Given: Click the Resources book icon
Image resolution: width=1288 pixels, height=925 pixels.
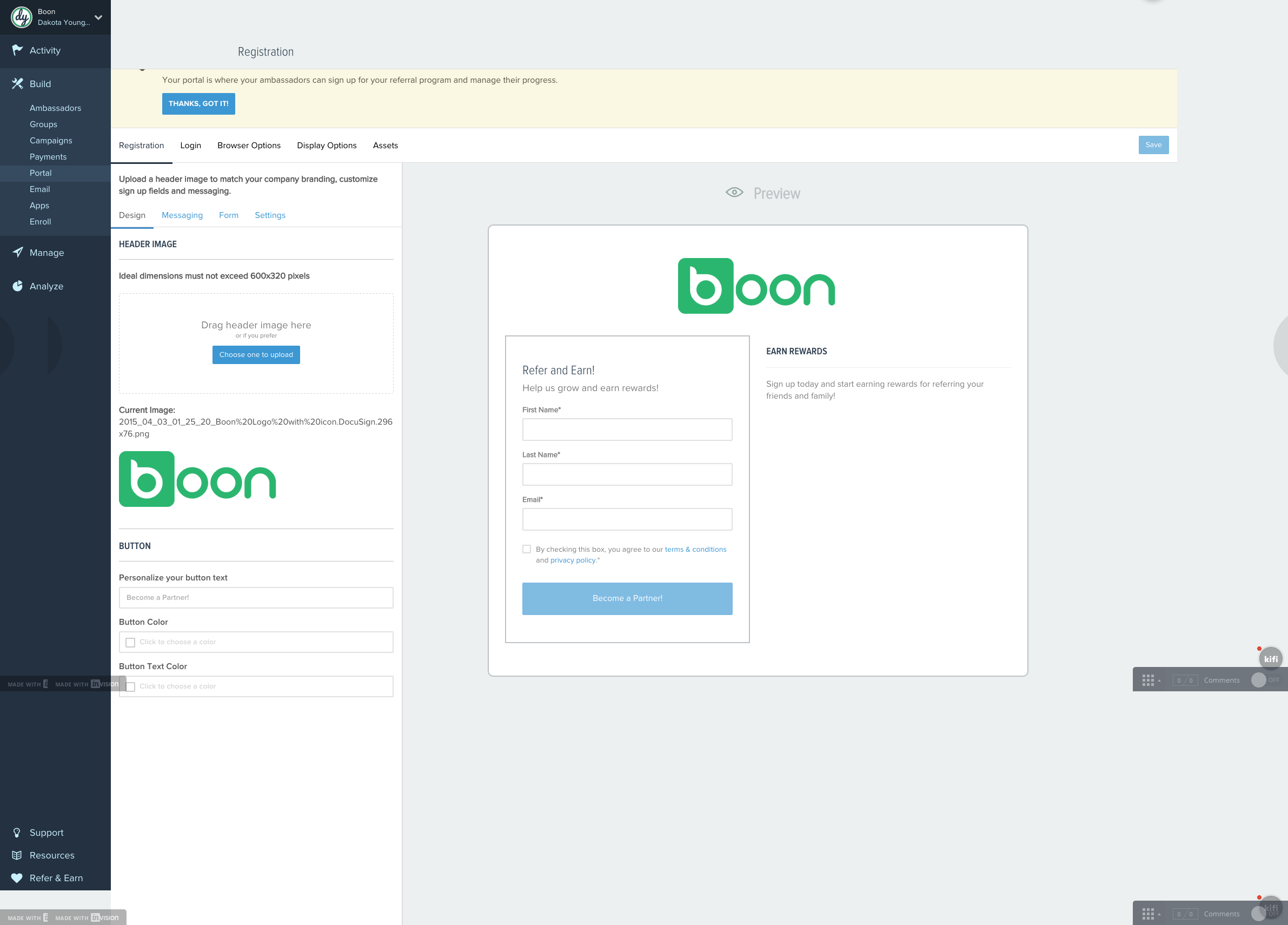Looking at the screenshot, I should click(17, 855).
